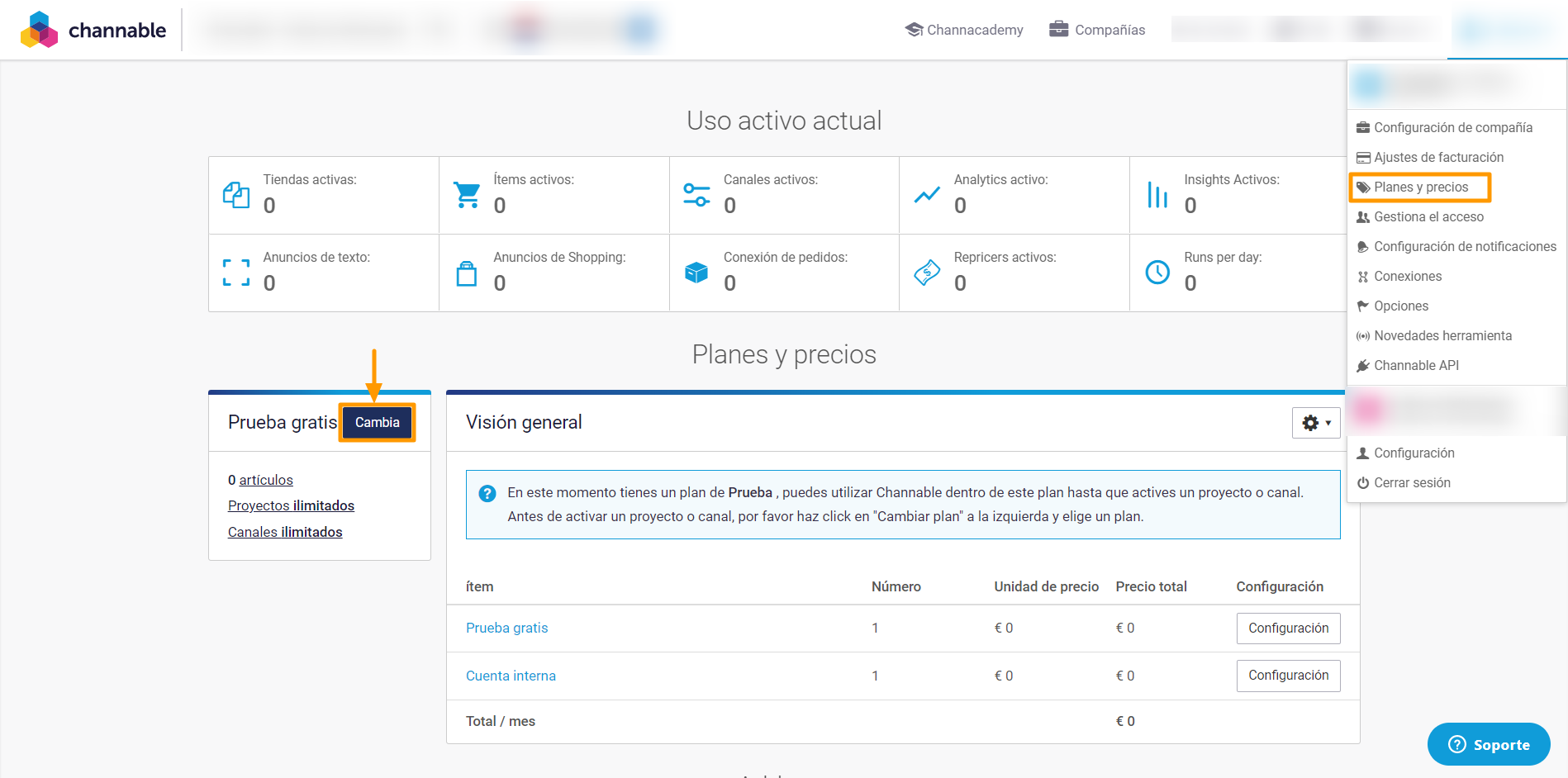Image resolution: width=1568 pixels, height=778 pixels.
Task: Click the 'Precio total' column header
Action: click(x=1151, y=587)
